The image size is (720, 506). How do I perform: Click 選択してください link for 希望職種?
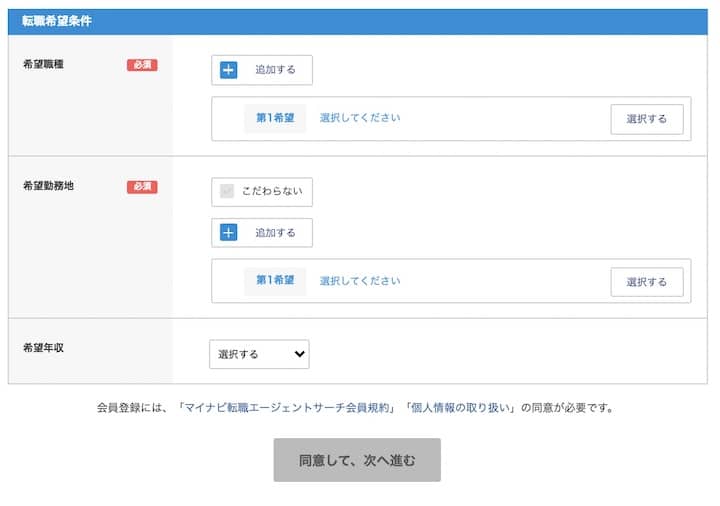pyautogui.click(x=360, y=118)
